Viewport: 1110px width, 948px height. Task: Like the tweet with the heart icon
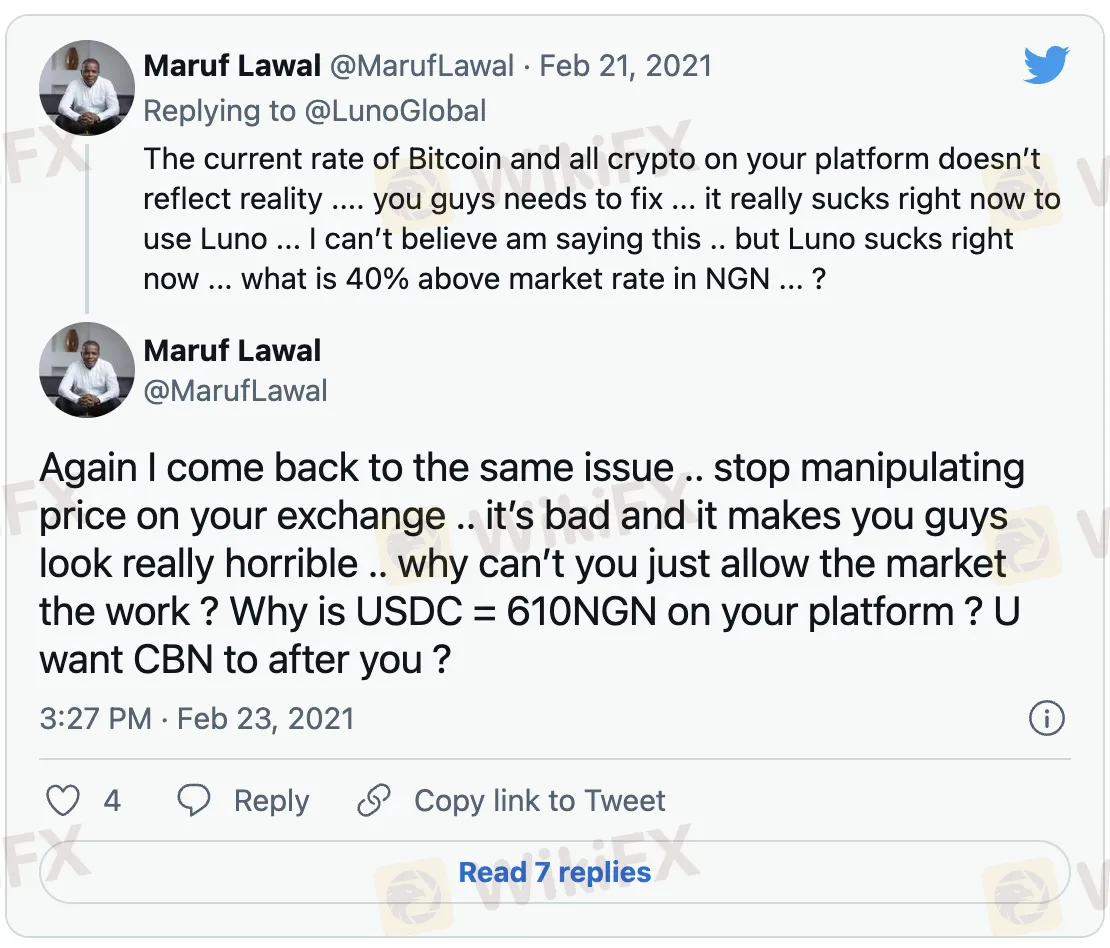tap(64, 800)
